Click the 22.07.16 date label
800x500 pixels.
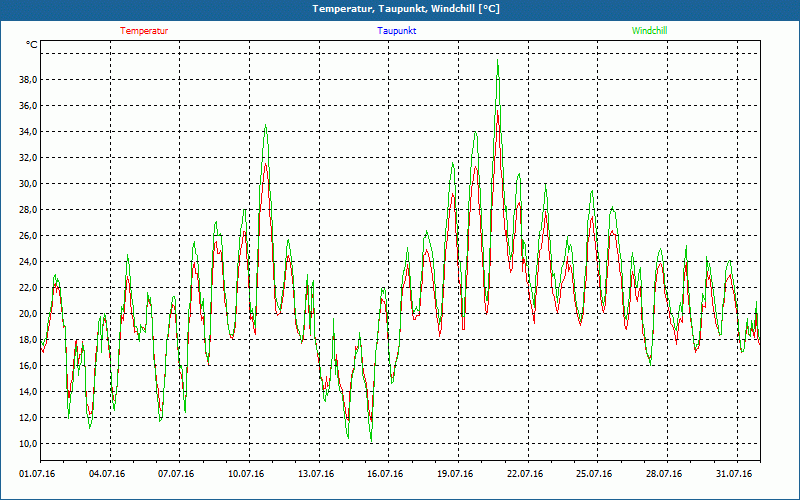tap(524, 474)
